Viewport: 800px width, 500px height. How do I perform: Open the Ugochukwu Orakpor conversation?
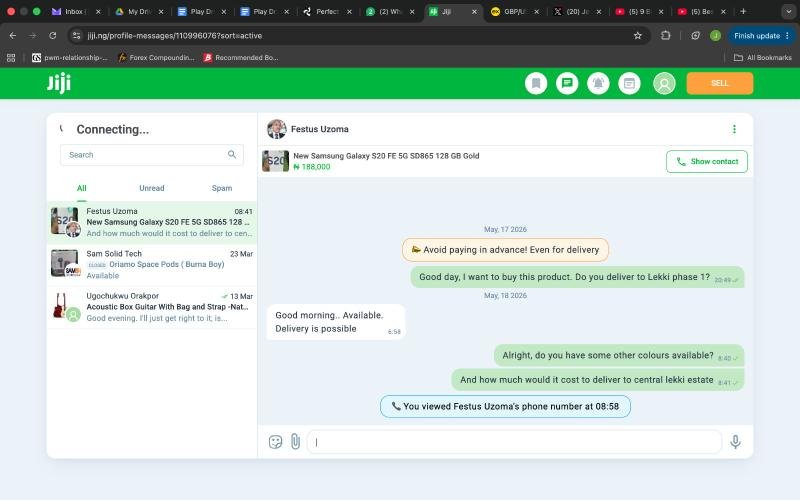(x=152, y=307)
